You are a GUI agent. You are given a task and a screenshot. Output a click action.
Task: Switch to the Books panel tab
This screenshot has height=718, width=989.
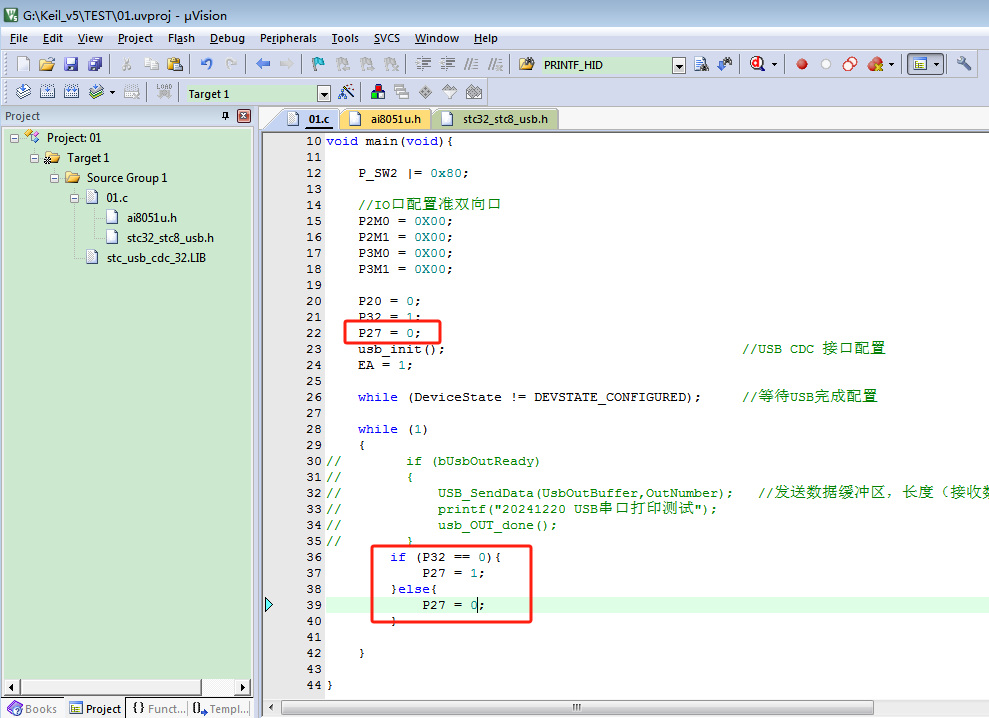click(33, 709)
